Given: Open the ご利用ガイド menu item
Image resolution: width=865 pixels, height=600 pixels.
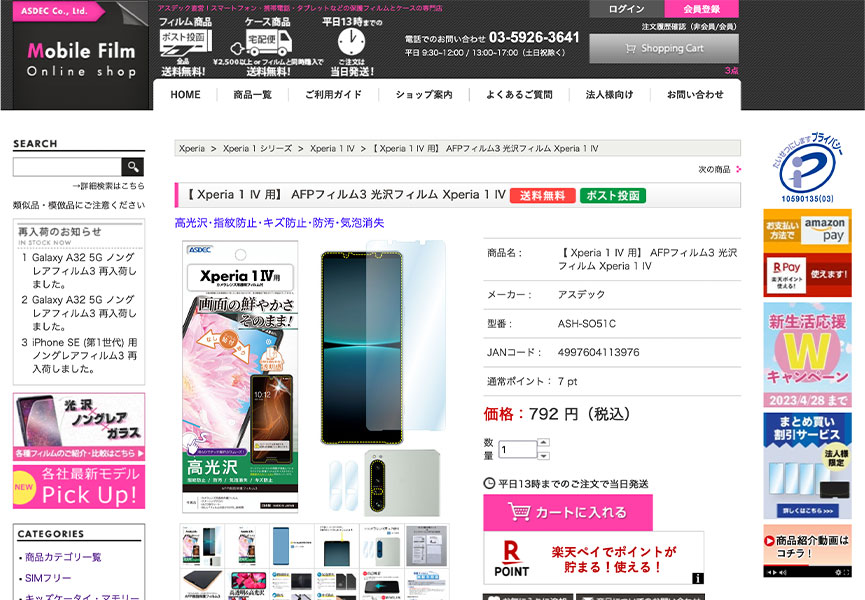Looking at the screenshot, I should click(333, 94).
